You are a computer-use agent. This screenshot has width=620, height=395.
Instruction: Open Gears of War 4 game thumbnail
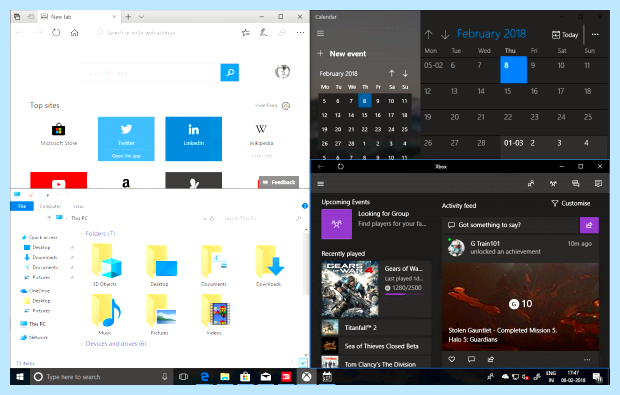tap(350, 289)
